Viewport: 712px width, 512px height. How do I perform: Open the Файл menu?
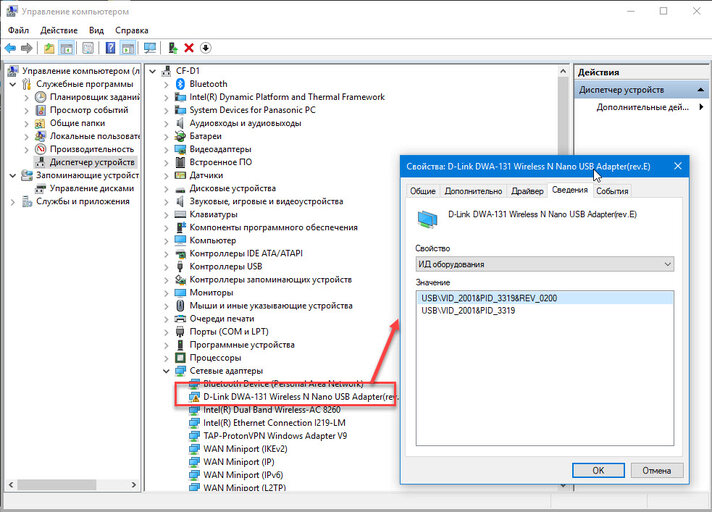click(x=18, y=30)
